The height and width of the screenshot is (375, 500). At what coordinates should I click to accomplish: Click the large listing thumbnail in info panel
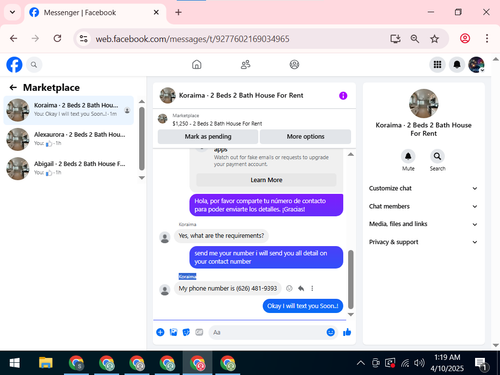click(x=423, y=103)
